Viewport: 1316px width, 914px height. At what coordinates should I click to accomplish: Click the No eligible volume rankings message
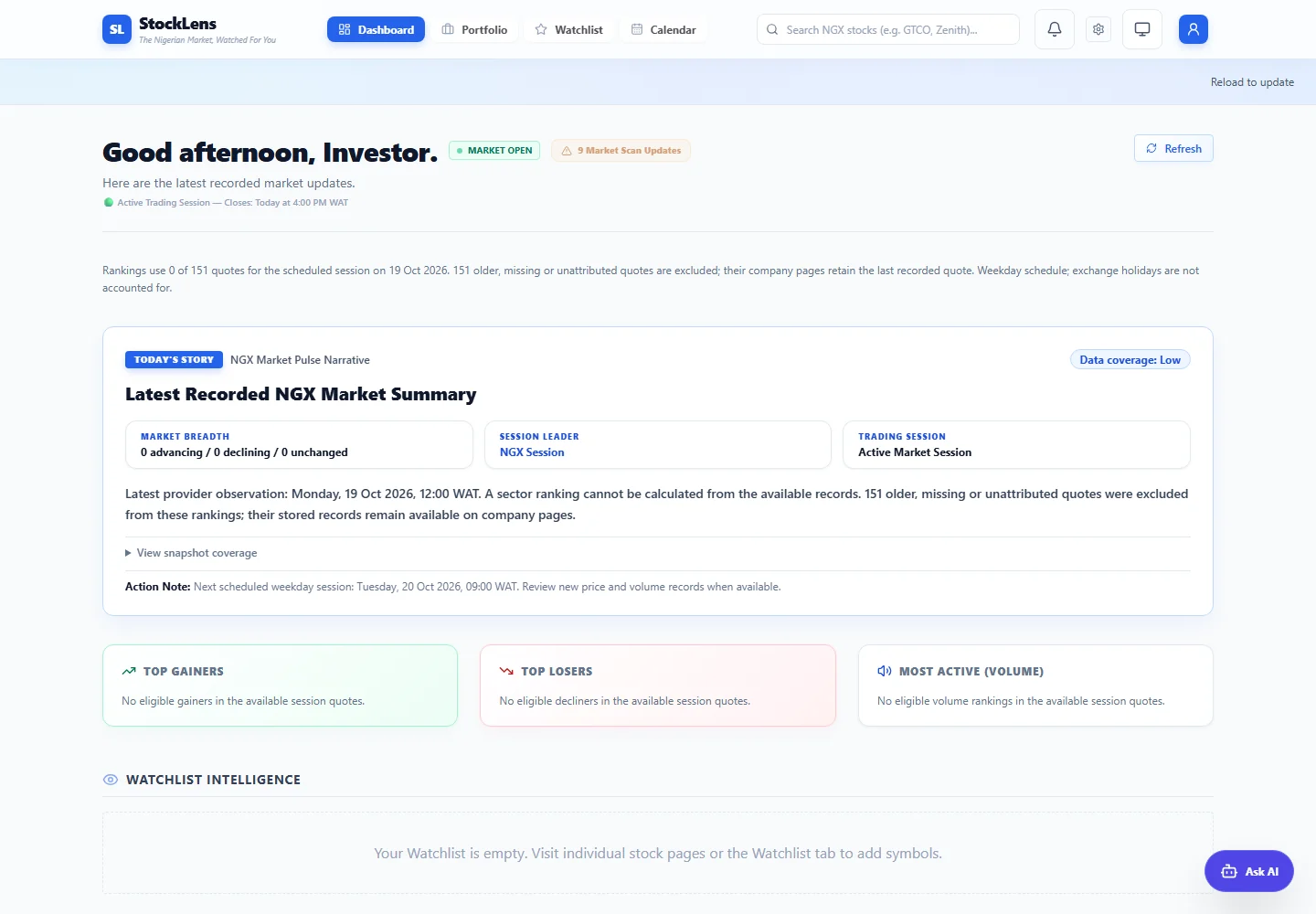(x=1021, y=701)
